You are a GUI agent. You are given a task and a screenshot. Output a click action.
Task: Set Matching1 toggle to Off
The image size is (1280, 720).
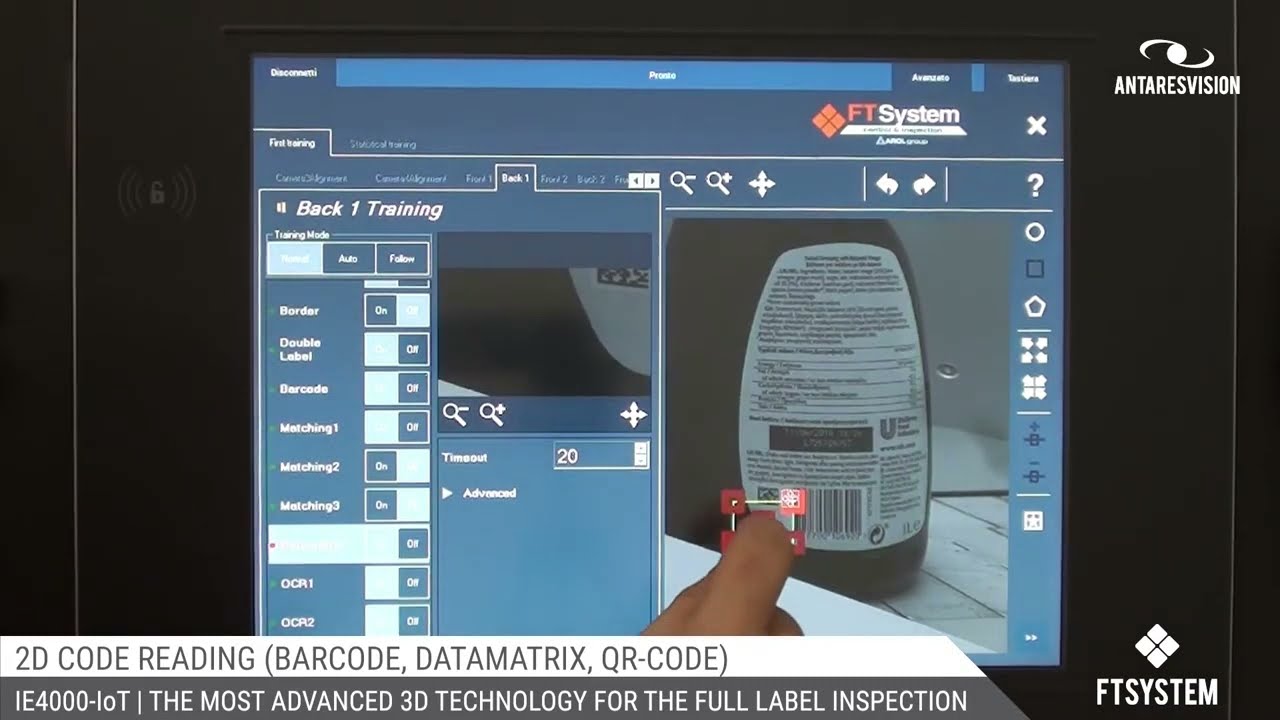(x=412, y=427)
